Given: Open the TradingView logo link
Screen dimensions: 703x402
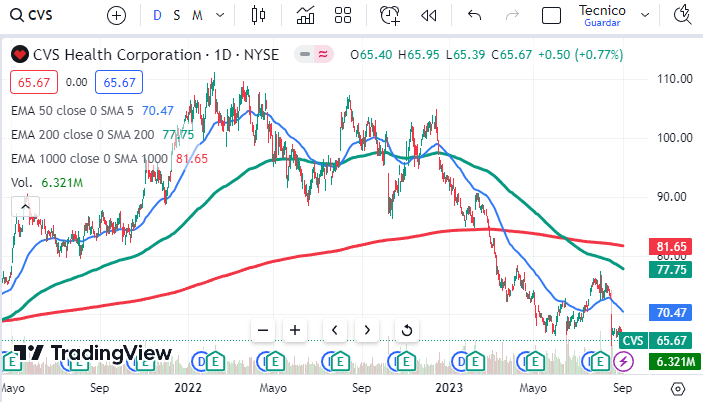Looking at the screenshot, I should tap(92, 353).
